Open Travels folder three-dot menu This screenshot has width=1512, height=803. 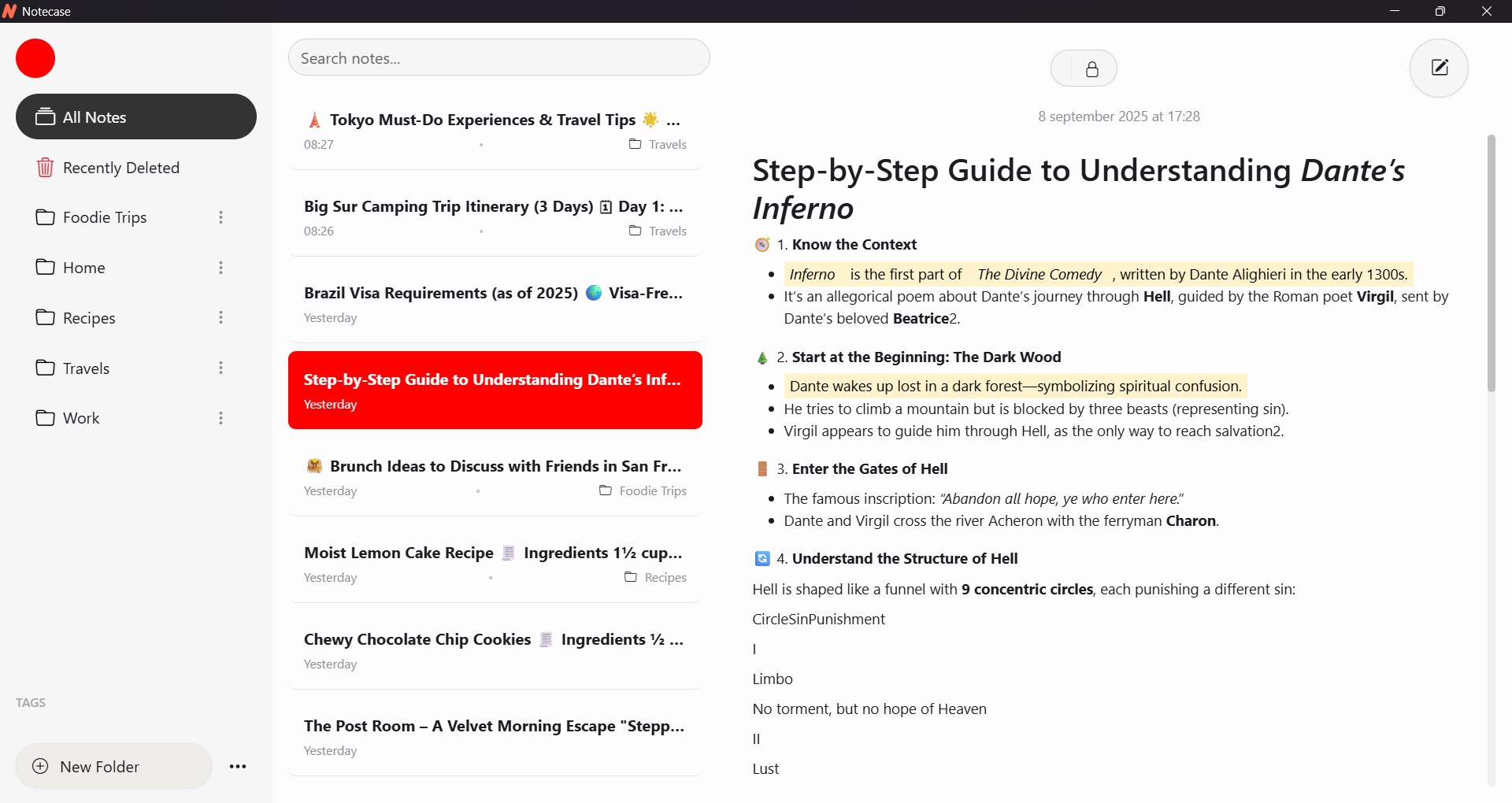click(221, 368)
